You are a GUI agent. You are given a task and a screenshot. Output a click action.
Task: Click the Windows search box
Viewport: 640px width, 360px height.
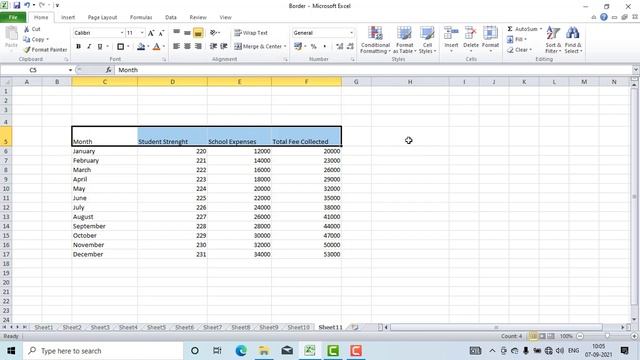point(103,351)
